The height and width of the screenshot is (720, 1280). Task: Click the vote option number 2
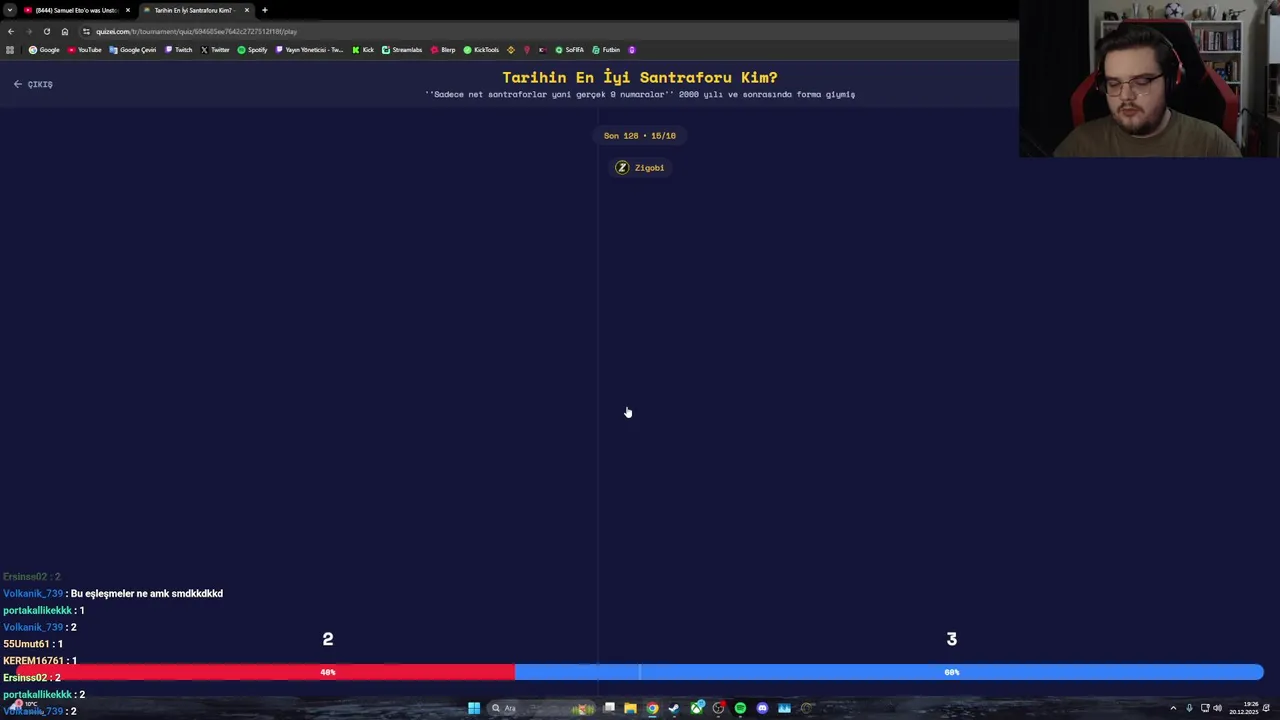[328, 639]
